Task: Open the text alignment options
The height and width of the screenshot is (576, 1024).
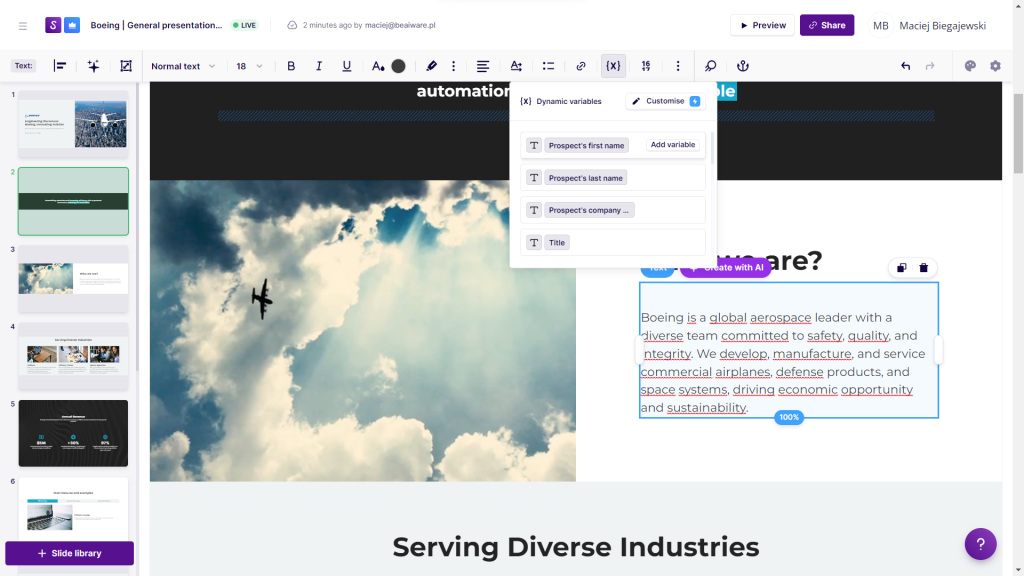Action: tap(483, 66)
